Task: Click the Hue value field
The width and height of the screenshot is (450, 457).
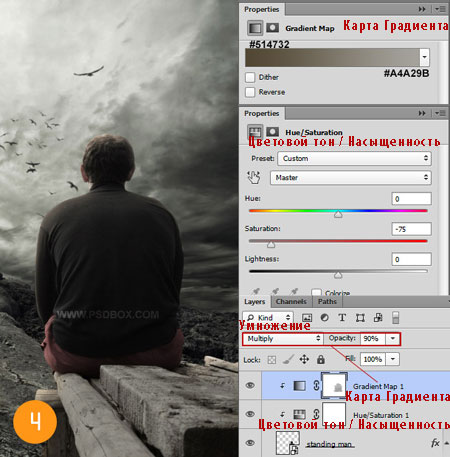Action: tap(411, 199)
